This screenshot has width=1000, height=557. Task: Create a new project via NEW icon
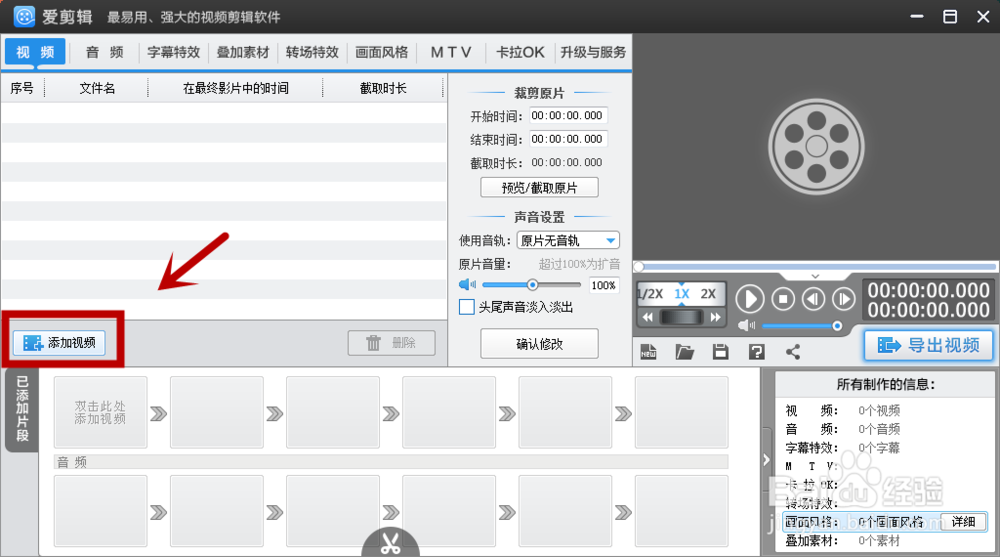tap(649, 352)
